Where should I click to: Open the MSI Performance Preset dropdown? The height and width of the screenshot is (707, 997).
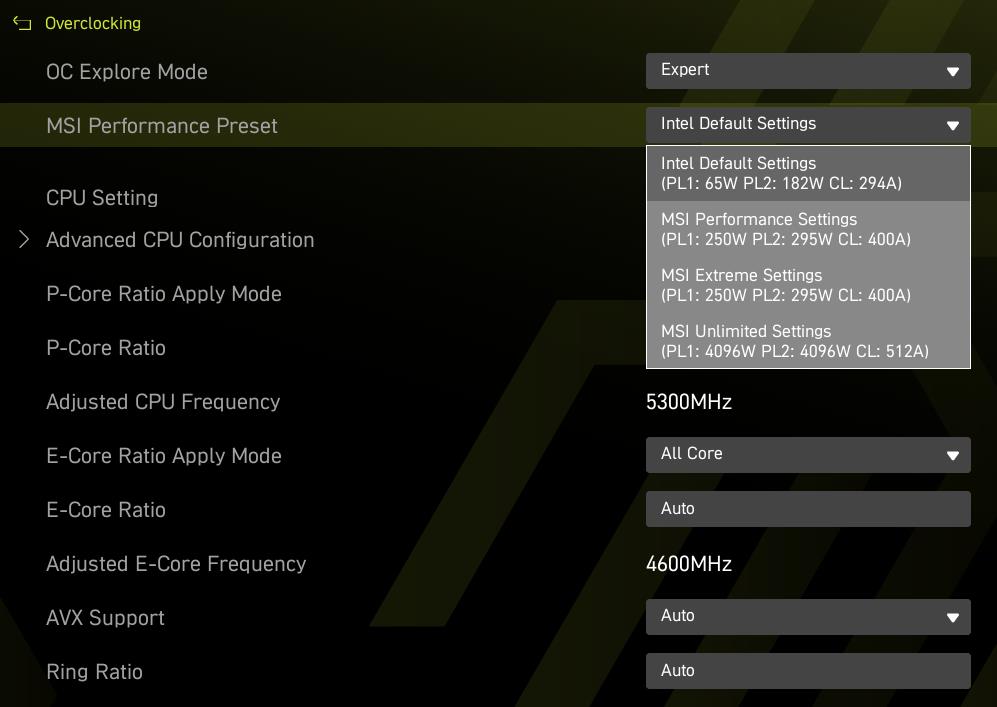coord(808,125)
